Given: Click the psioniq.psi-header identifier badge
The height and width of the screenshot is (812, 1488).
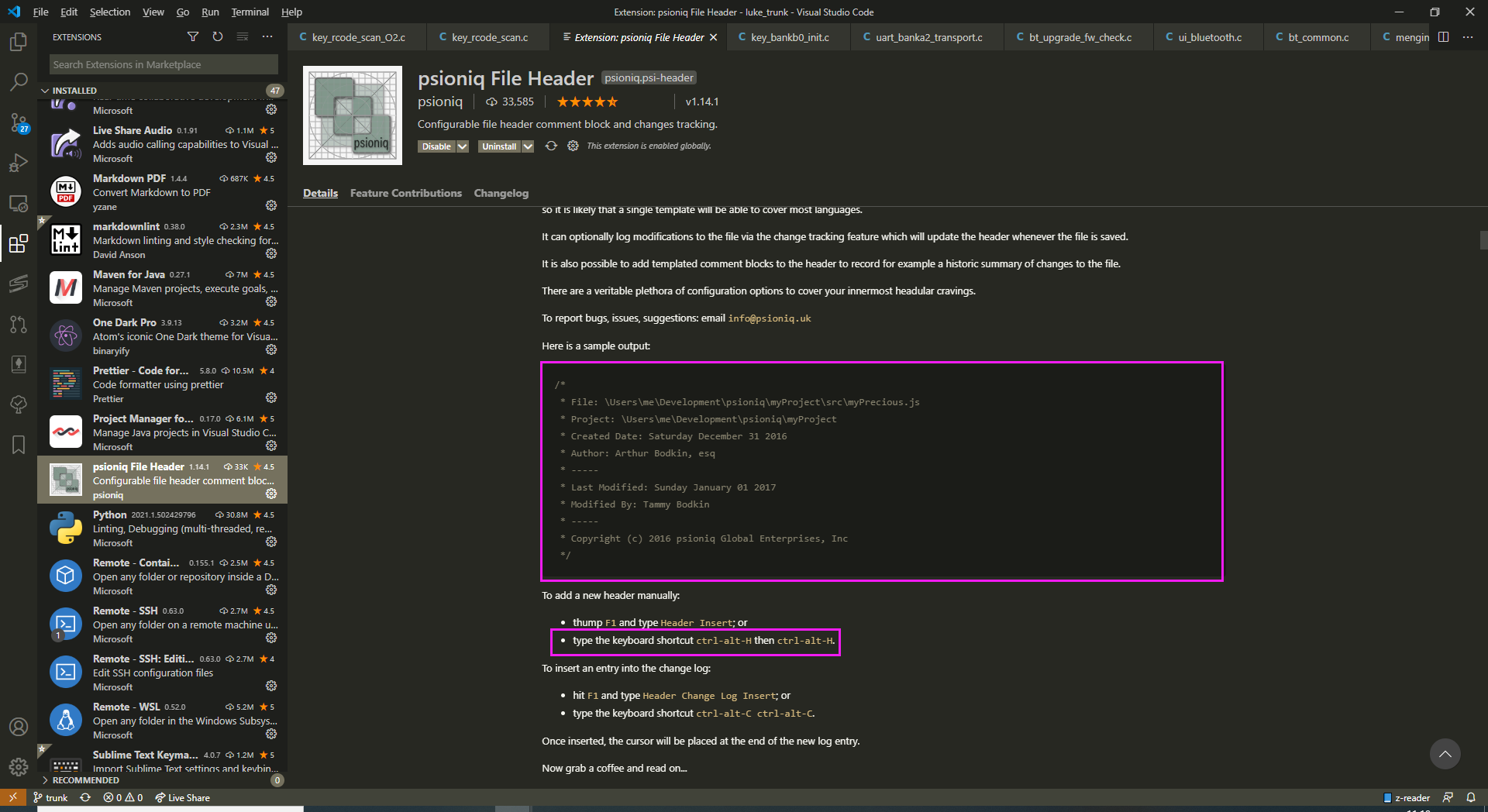Looking at the screenshot, I should (649, 77).
